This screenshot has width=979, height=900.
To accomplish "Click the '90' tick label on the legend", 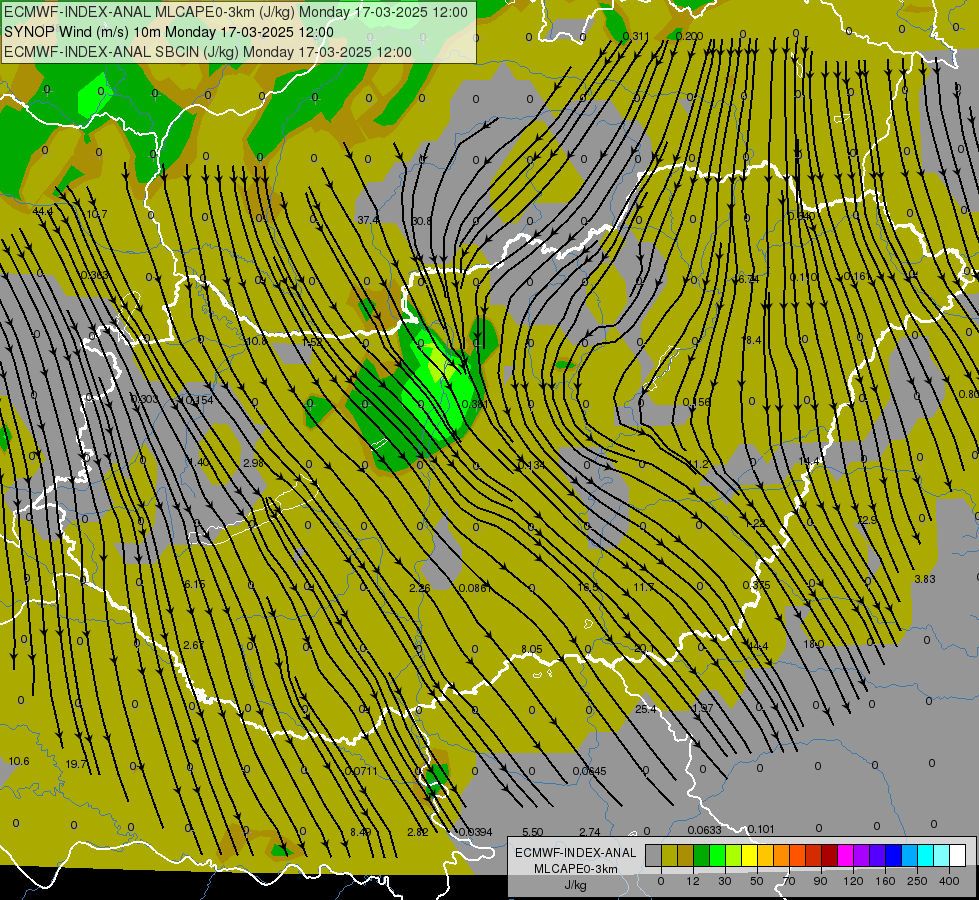I will click(x=820, y=881).
